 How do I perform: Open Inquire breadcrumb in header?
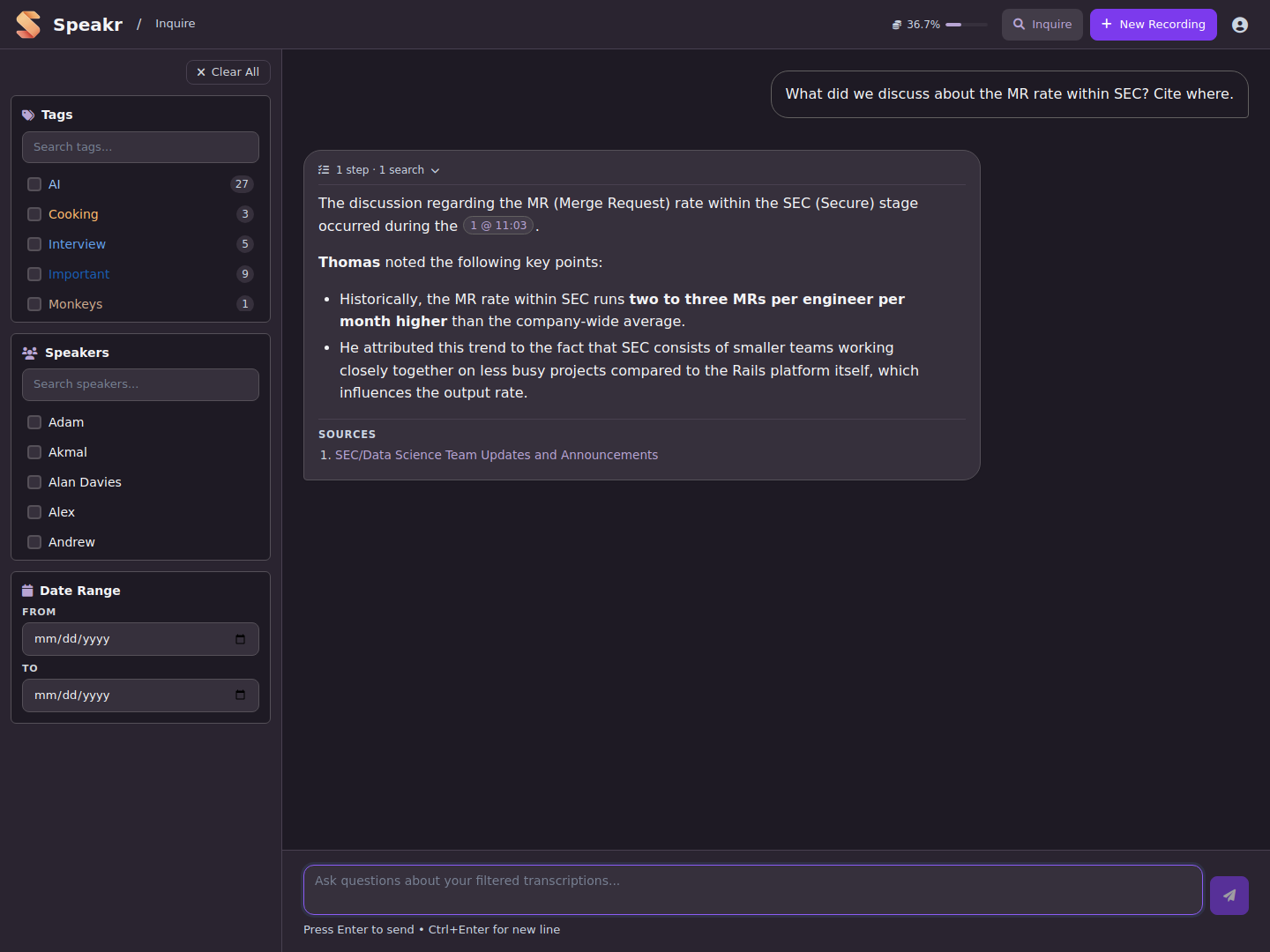coord(176,24)
